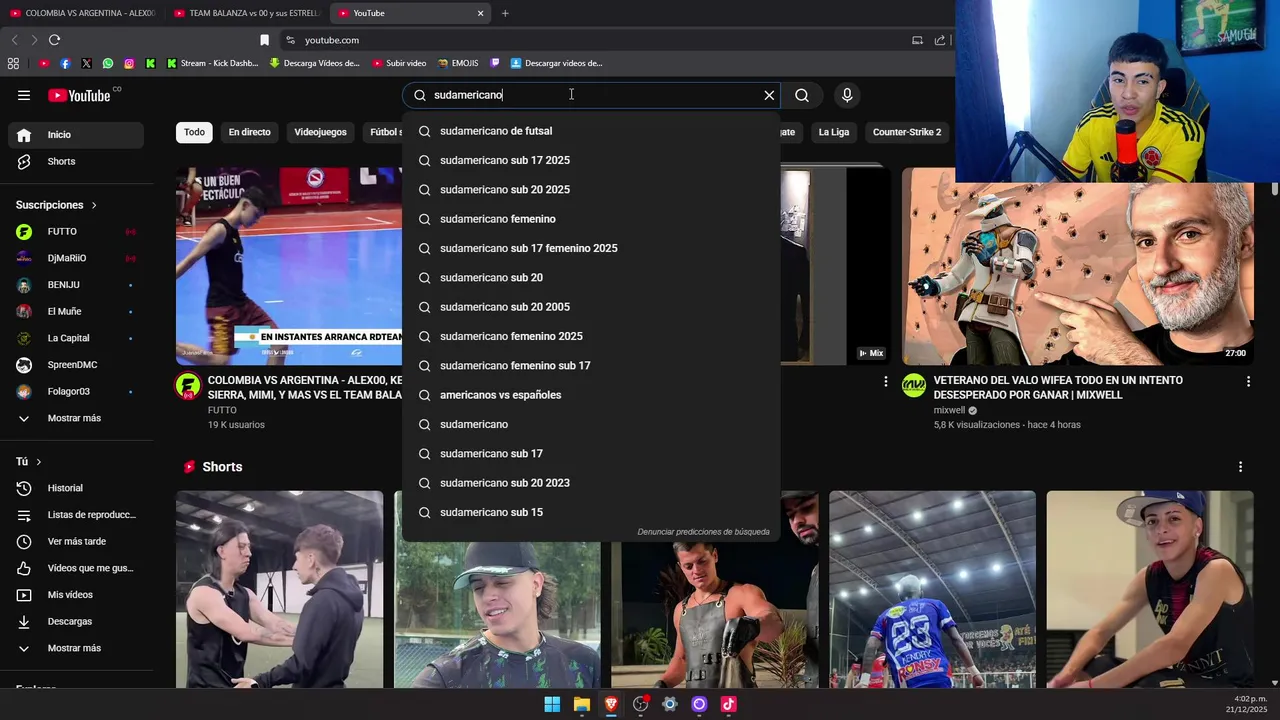Open the SpreenDMC subscription channel
This screenshot has width=1280, height=720.
76,365
